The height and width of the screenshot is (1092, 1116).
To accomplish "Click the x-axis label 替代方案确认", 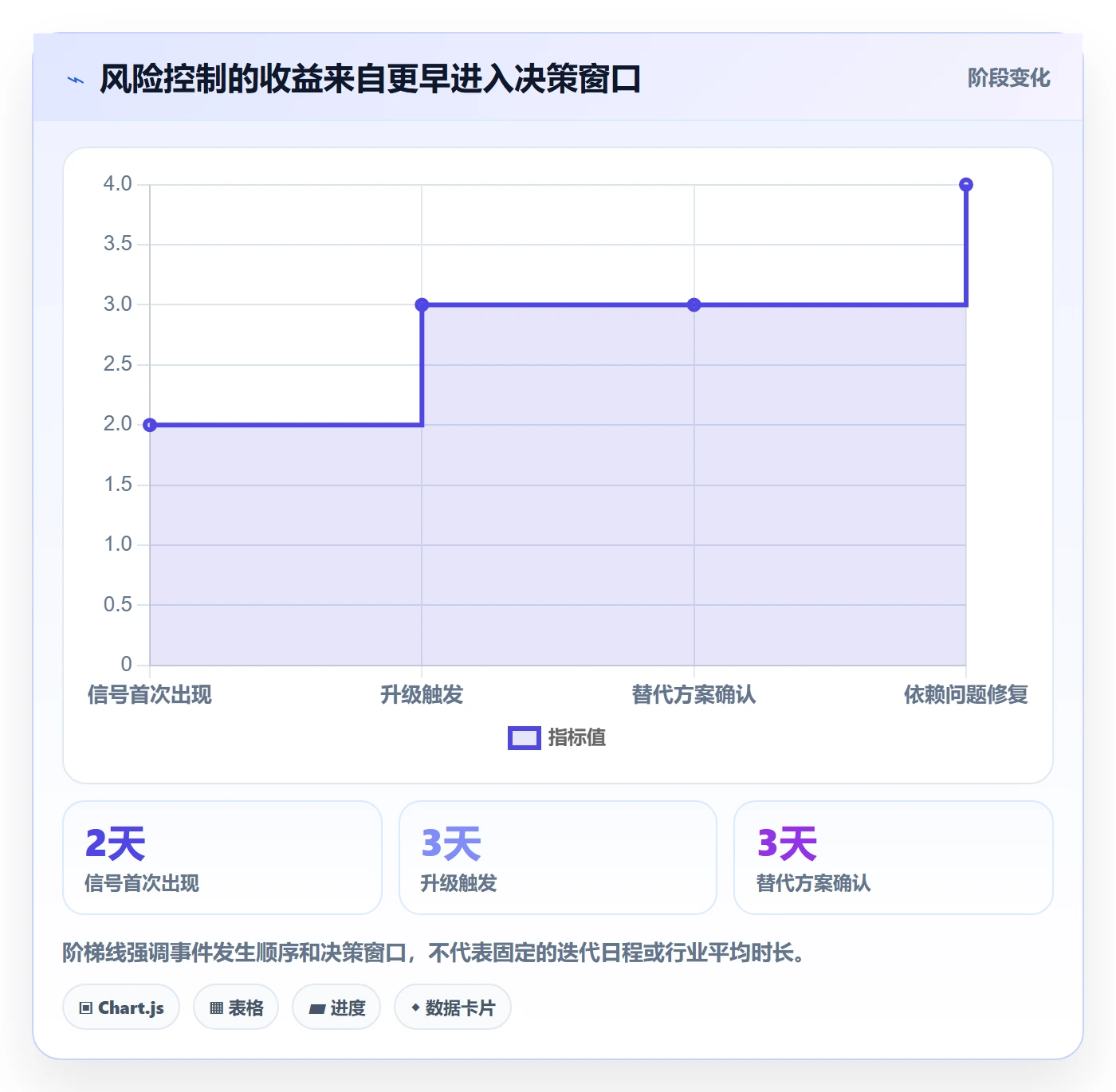I will (x=694, y=695).
